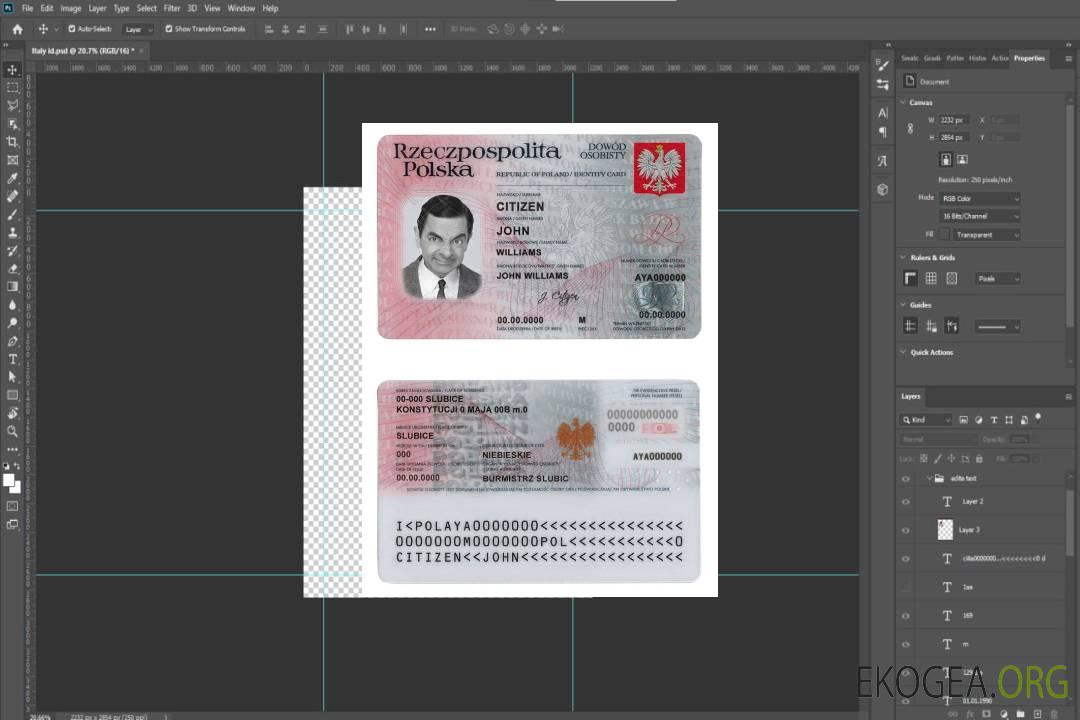Viewport: 1080px width, 720px height.
Task: Toggle Show Transform Controls checkbox
Action: [x=169, y=29]
